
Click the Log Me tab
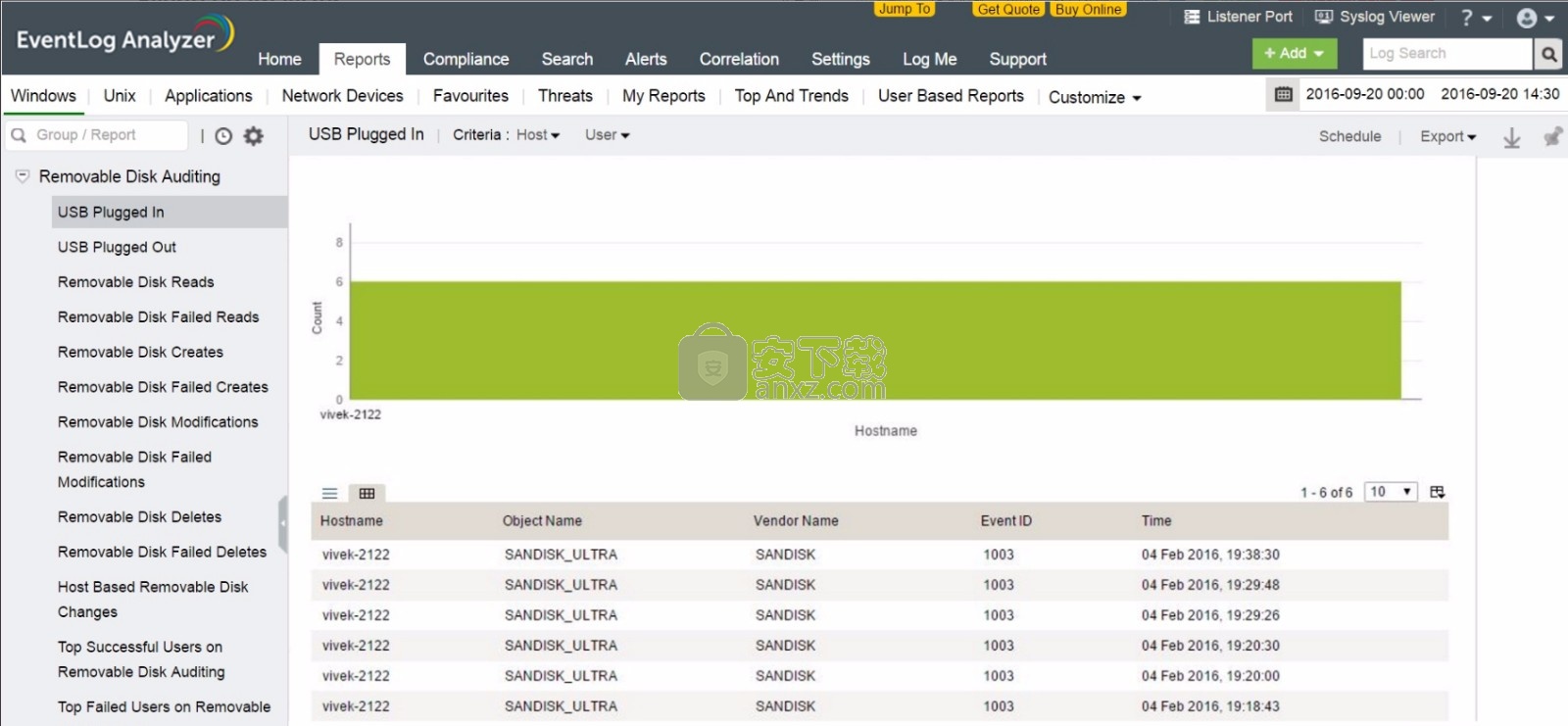(929, 59)
